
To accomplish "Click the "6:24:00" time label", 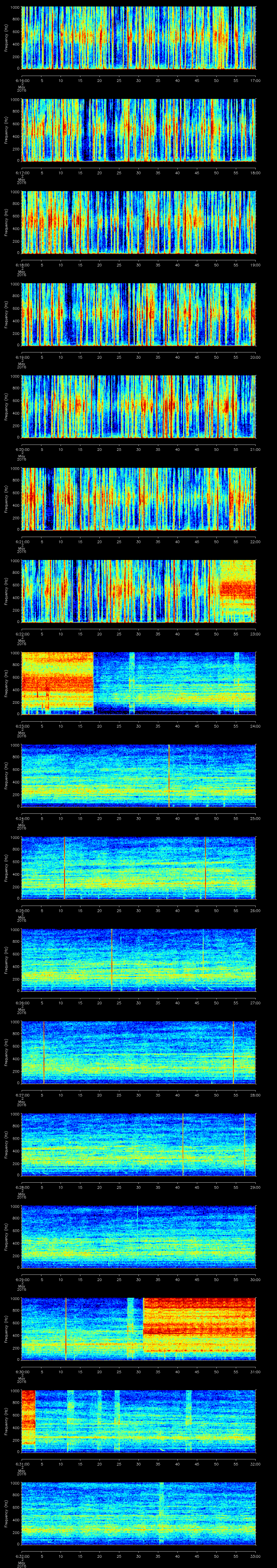I will pos(22,818).
